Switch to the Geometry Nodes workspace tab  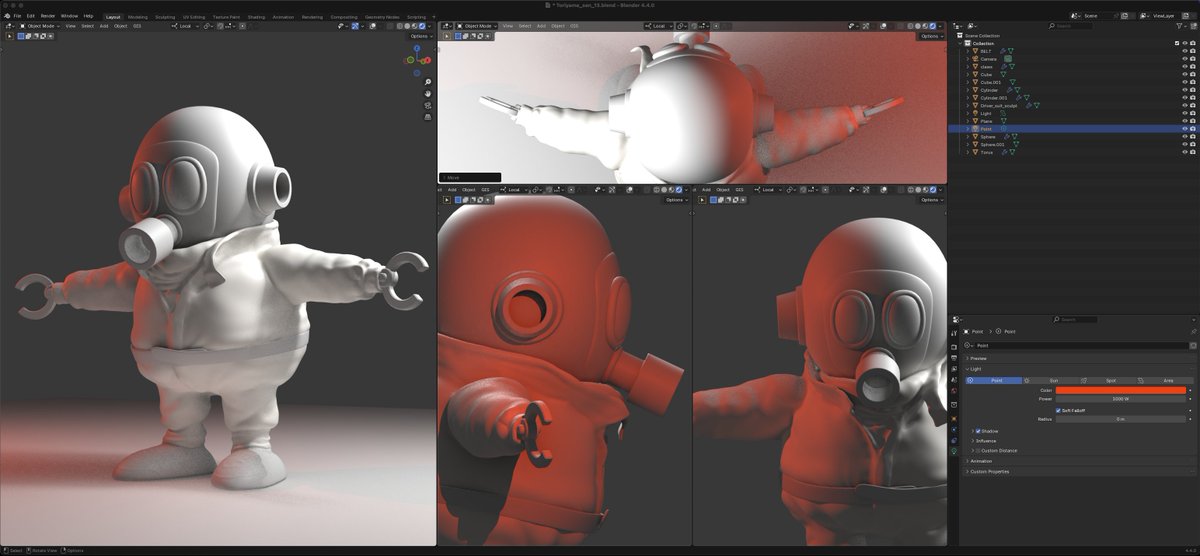[380, 17]
